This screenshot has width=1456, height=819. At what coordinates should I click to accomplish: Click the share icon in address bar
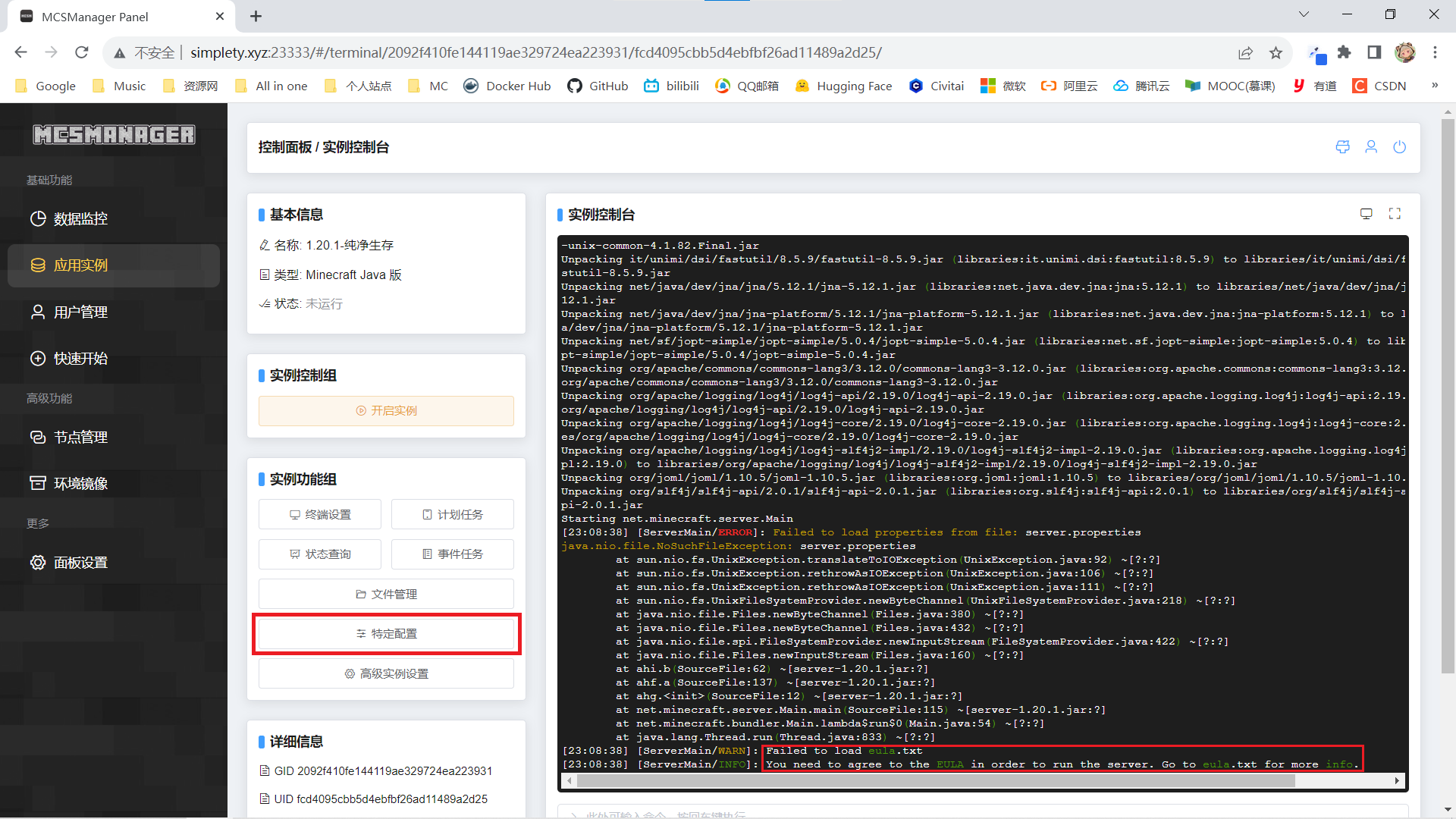[x=1245, y=52]
